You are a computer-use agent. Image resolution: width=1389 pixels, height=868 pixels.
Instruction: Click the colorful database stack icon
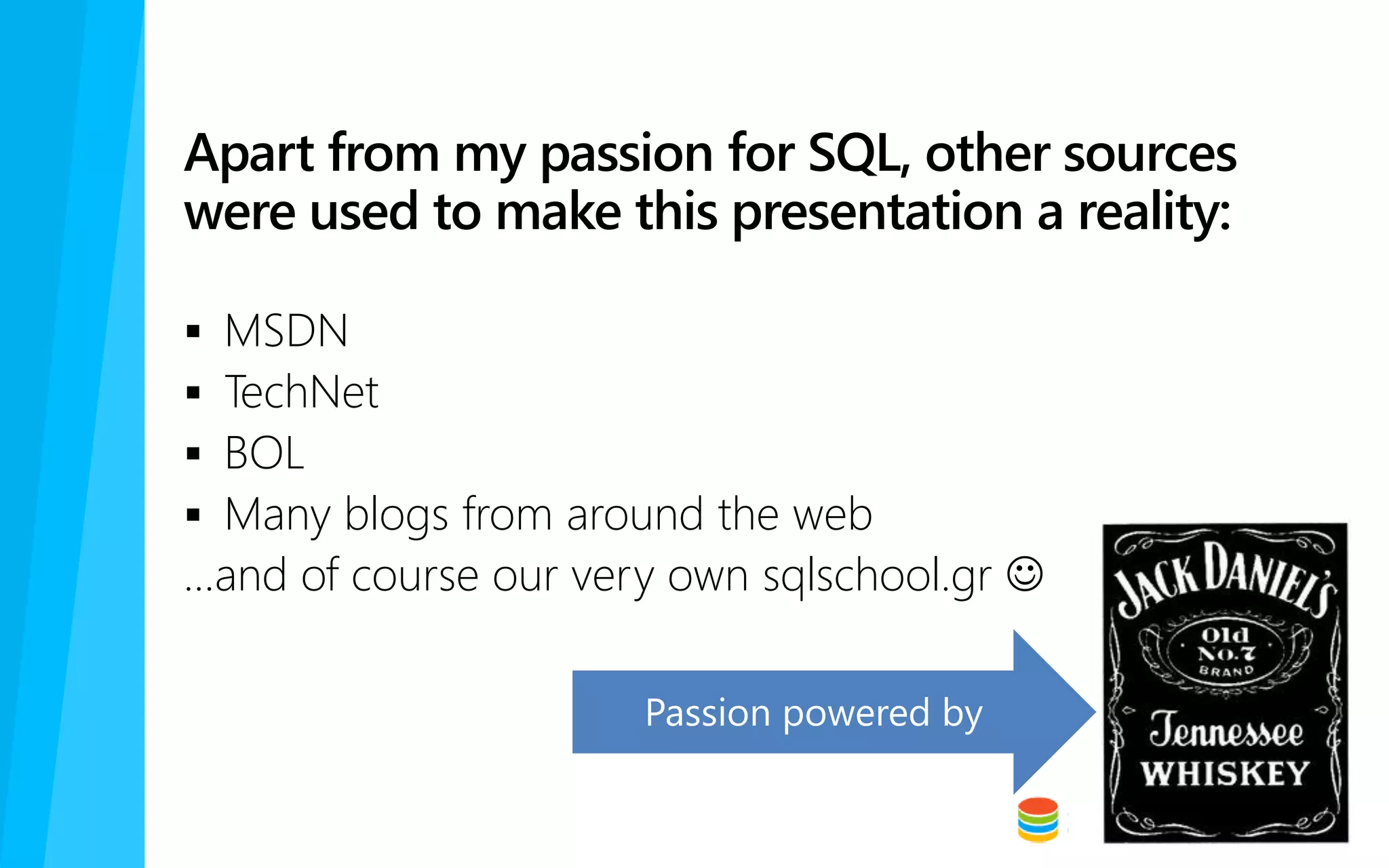(1038, 819)
